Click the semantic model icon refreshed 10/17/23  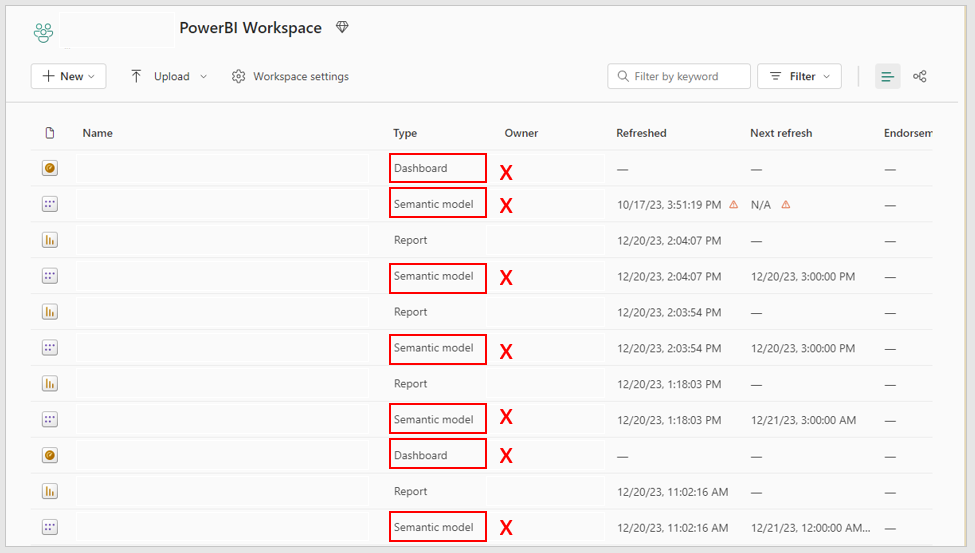pyautogui.click(x=50, y=204)
